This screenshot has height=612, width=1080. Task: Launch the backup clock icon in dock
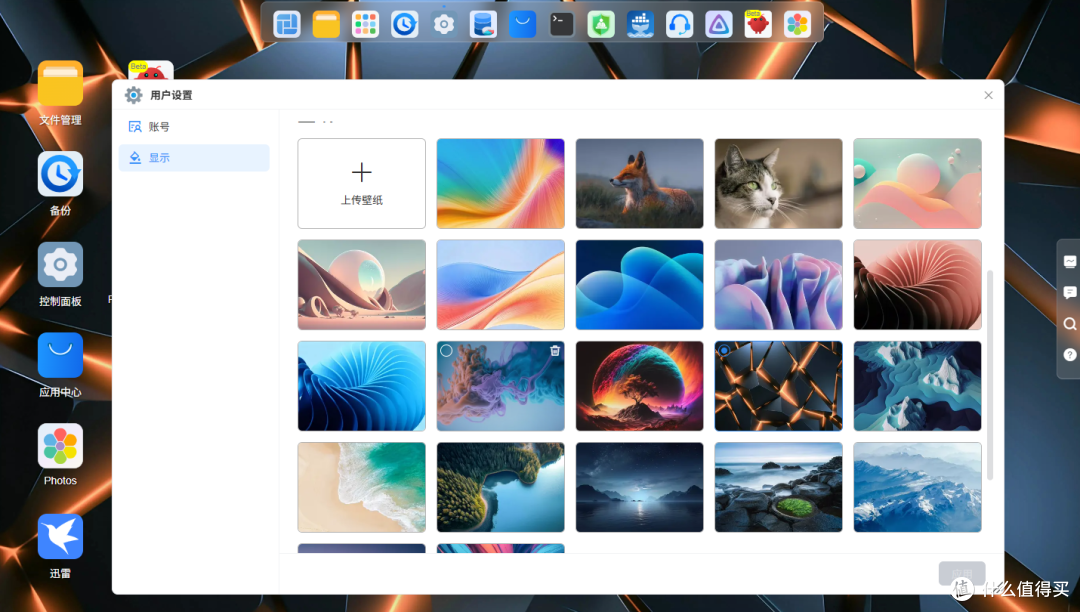click(404, 25)
